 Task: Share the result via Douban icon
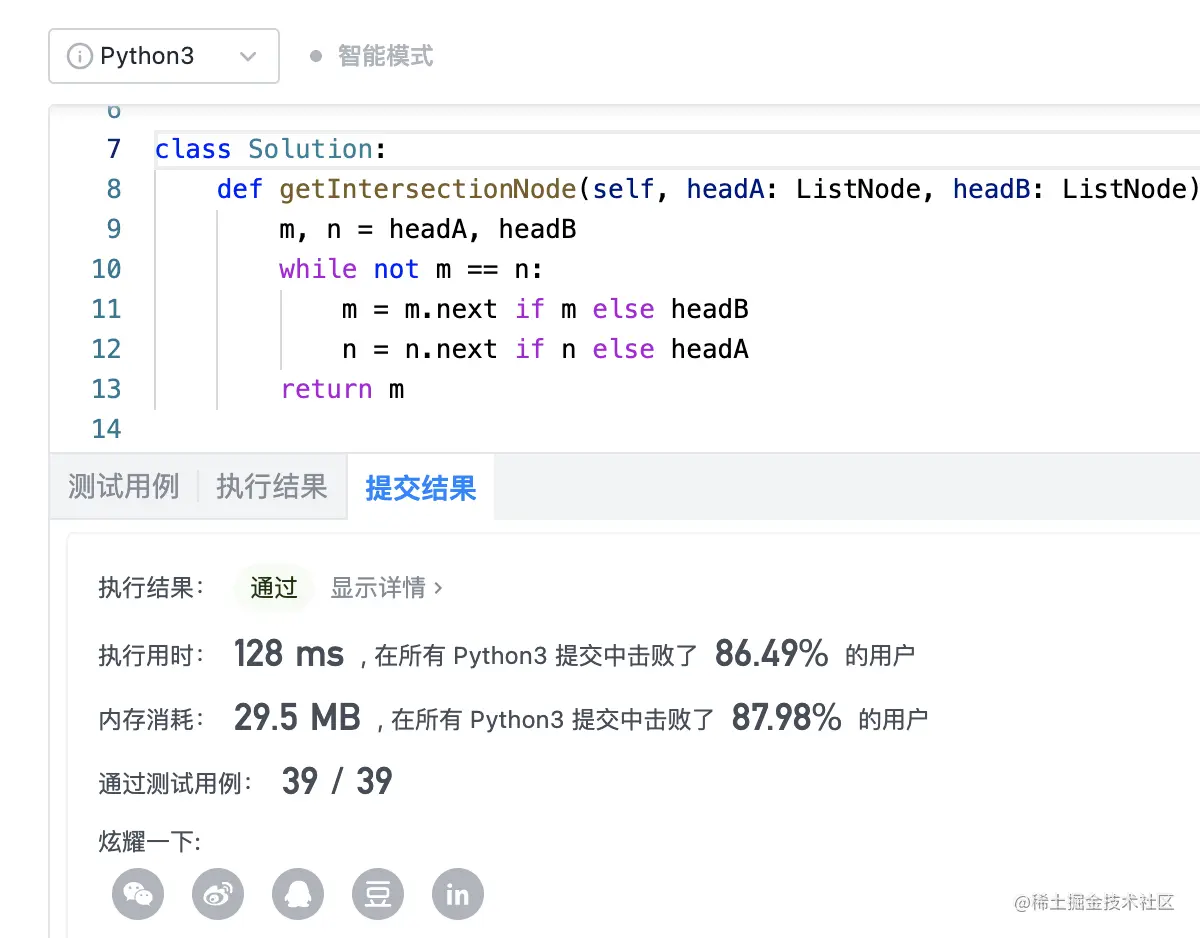tap(378, 894)
